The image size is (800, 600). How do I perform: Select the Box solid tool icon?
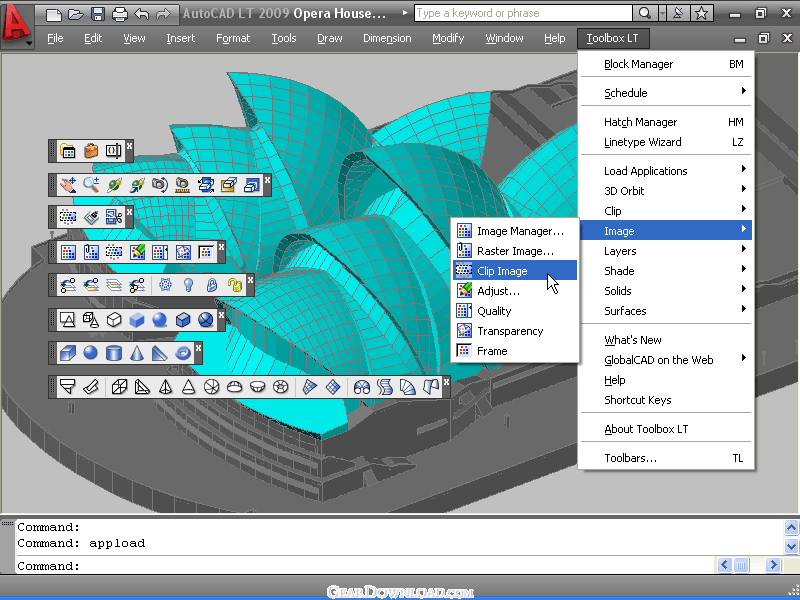coord(68,353)
